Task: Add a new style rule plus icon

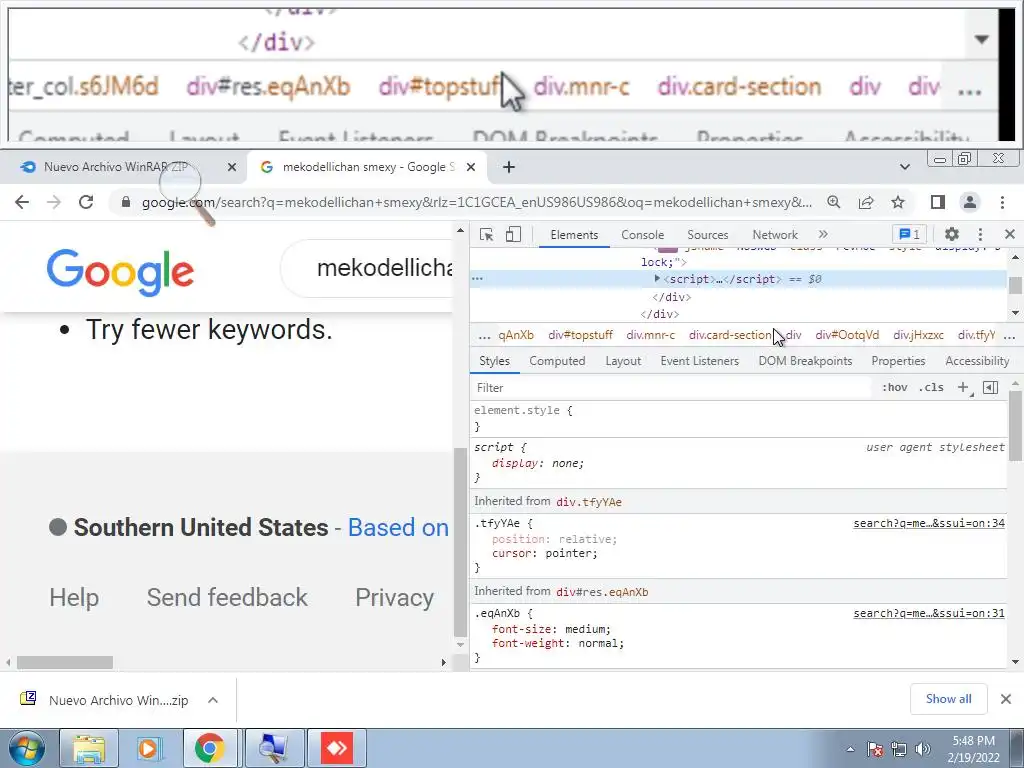Action: click(963, 387)
